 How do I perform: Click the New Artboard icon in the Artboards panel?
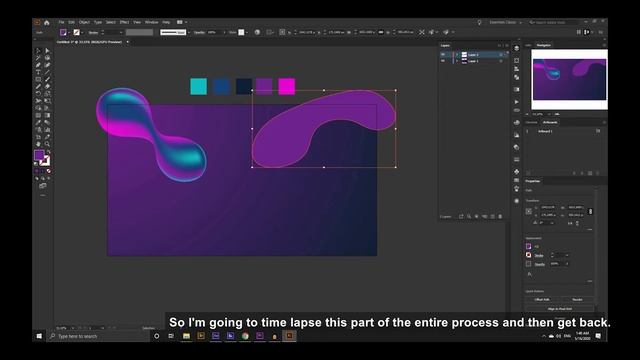[590, 173]
